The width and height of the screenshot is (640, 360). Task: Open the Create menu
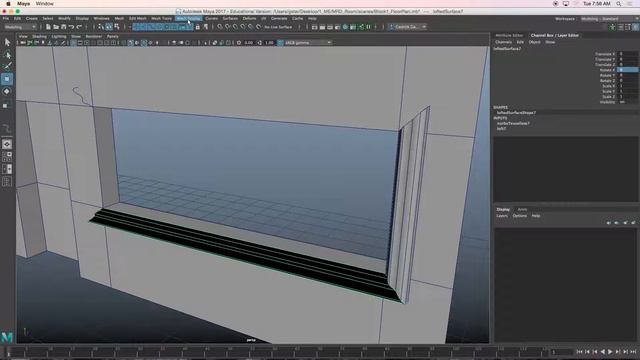[x=31, y=18]
